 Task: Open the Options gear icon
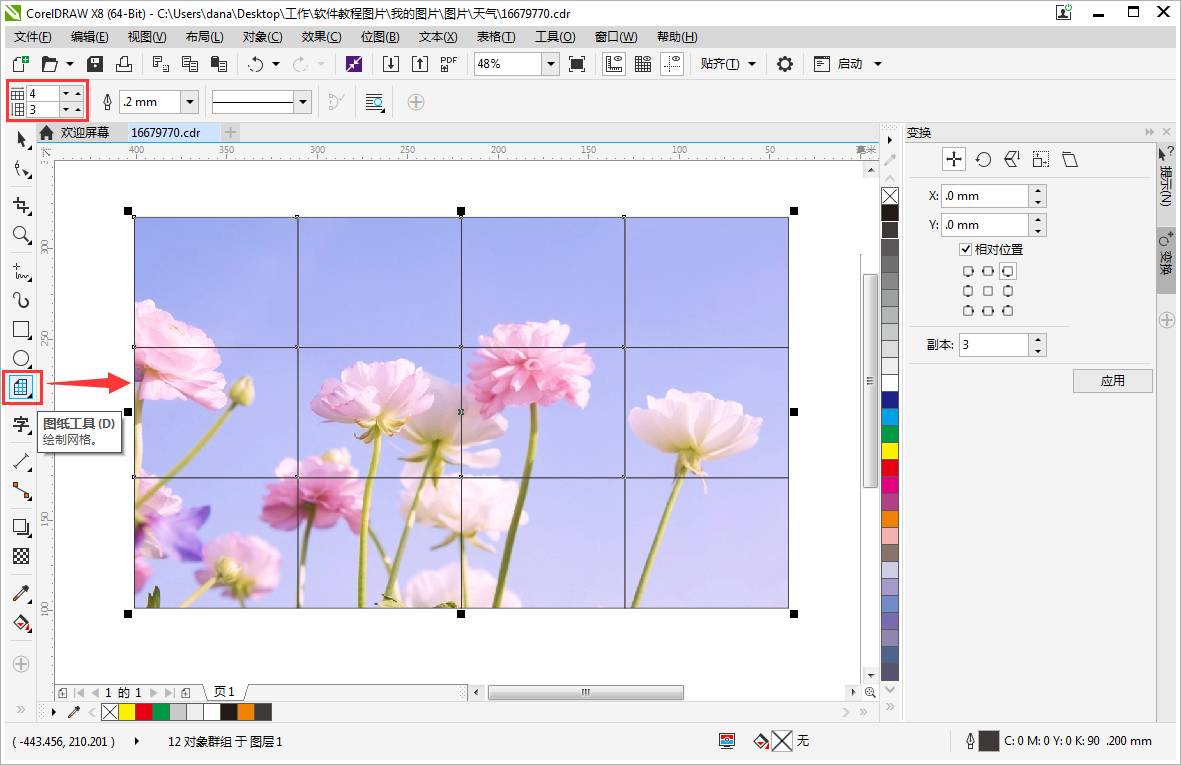[785, 64]
